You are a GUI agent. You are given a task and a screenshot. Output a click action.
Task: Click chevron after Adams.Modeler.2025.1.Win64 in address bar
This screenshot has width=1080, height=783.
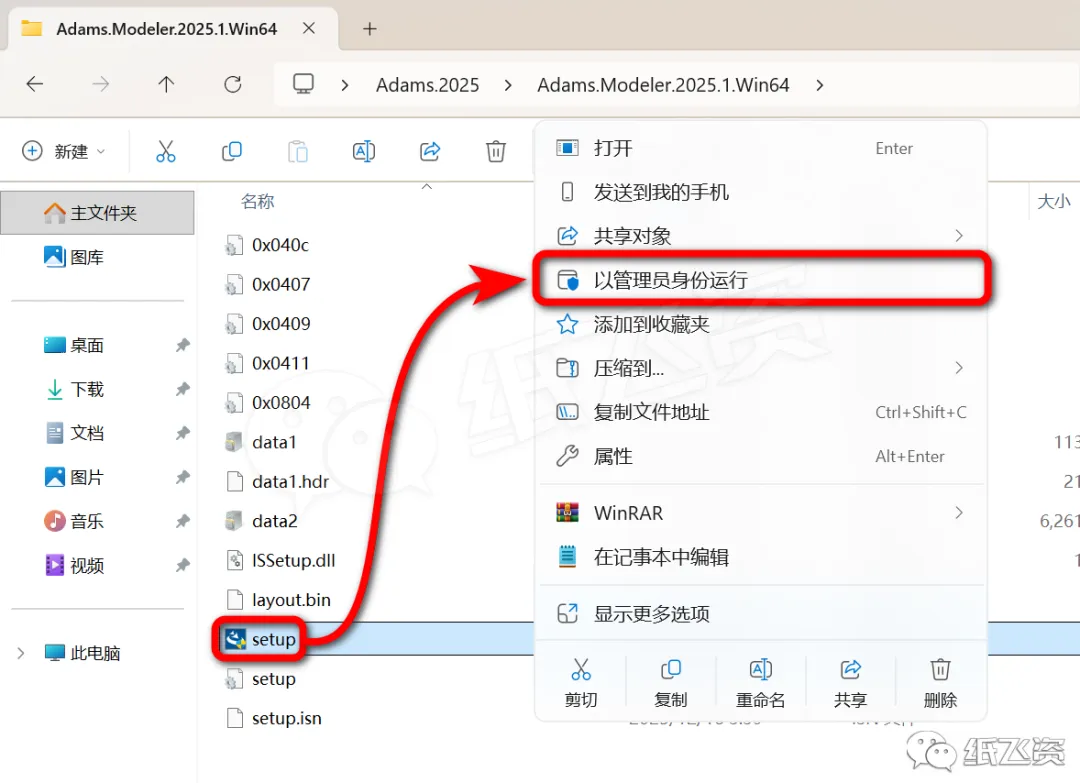(x=819, y=85)
